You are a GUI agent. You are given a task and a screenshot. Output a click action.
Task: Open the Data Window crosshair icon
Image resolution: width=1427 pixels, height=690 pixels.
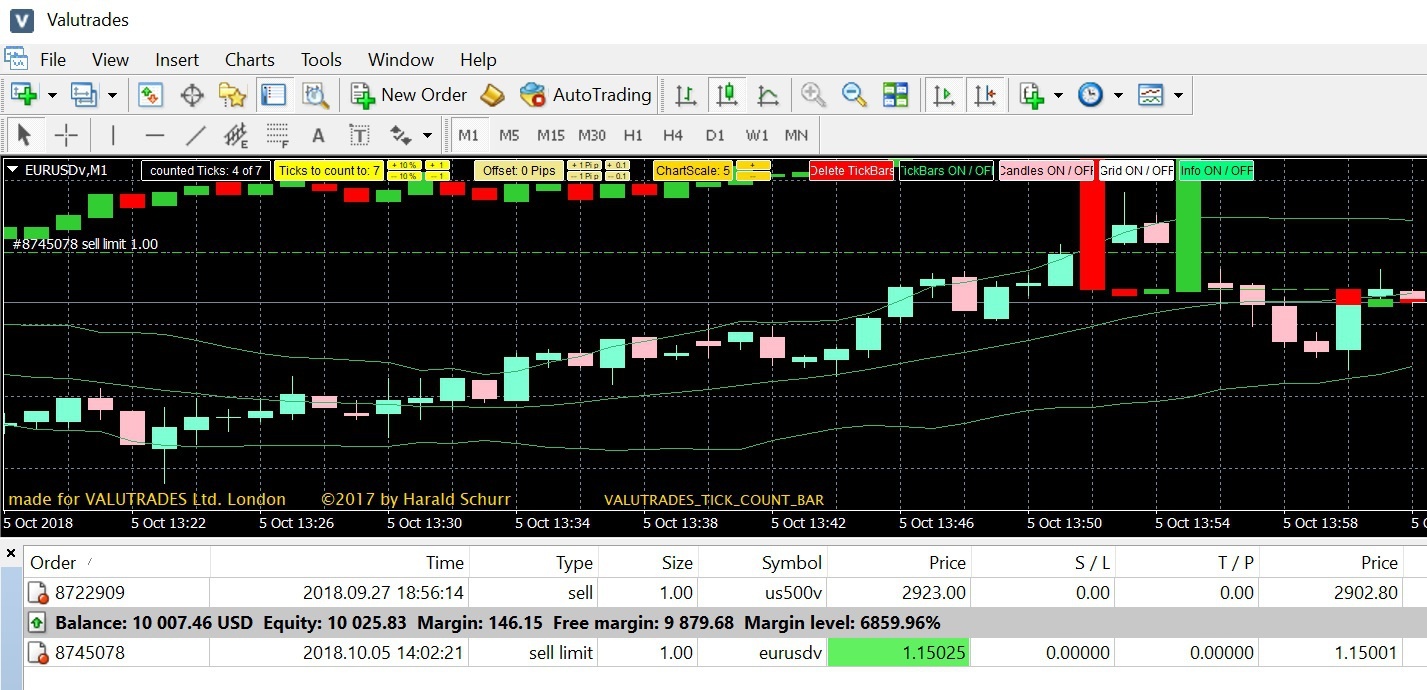click(191, 95)
